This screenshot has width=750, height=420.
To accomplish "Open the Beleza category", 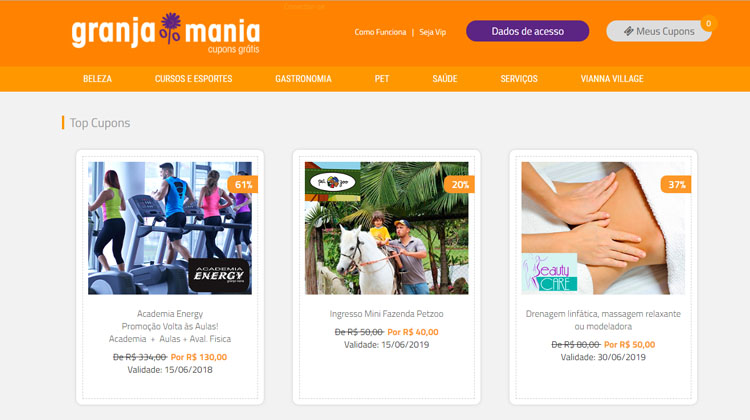I will click(x=97, y=79).
